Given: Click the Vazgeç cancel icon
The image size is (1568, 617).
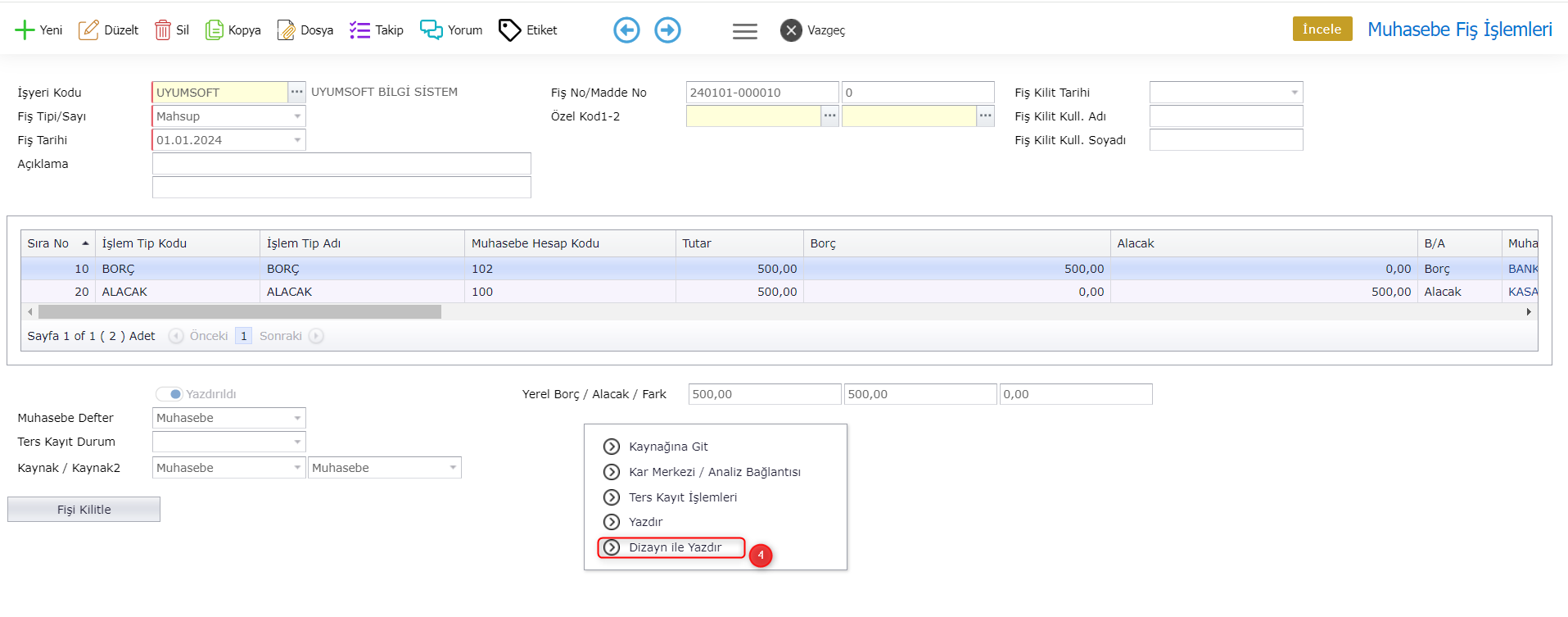Looking at the screenshot, I should [x=791, y=30].
